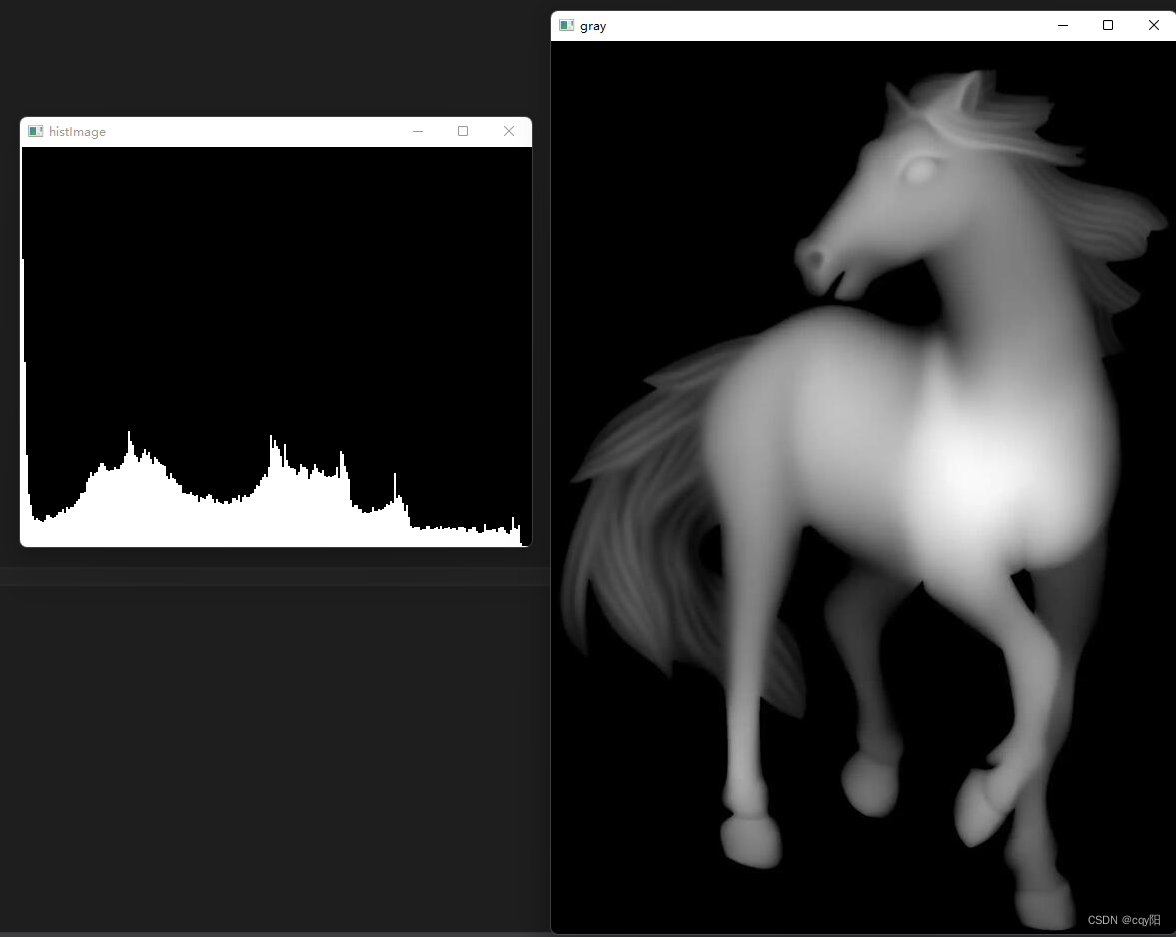This screenshot has width=1176, height=937.
Task: Click the horse's nostril
Action: pyautogui.click(x=815, y=260)
